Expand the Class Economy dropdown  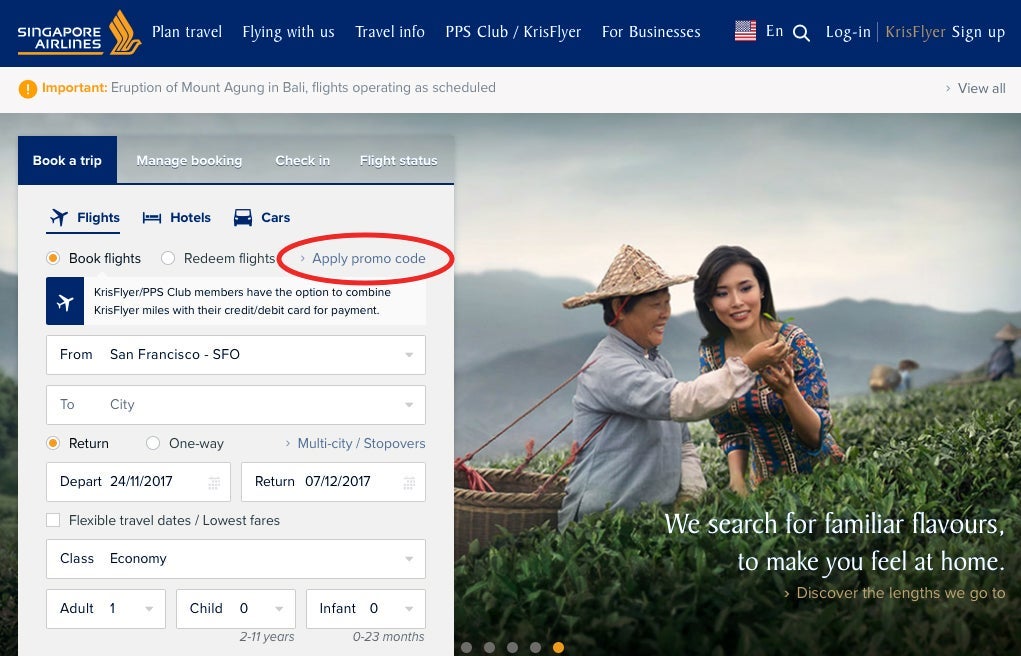coord(409,559)
